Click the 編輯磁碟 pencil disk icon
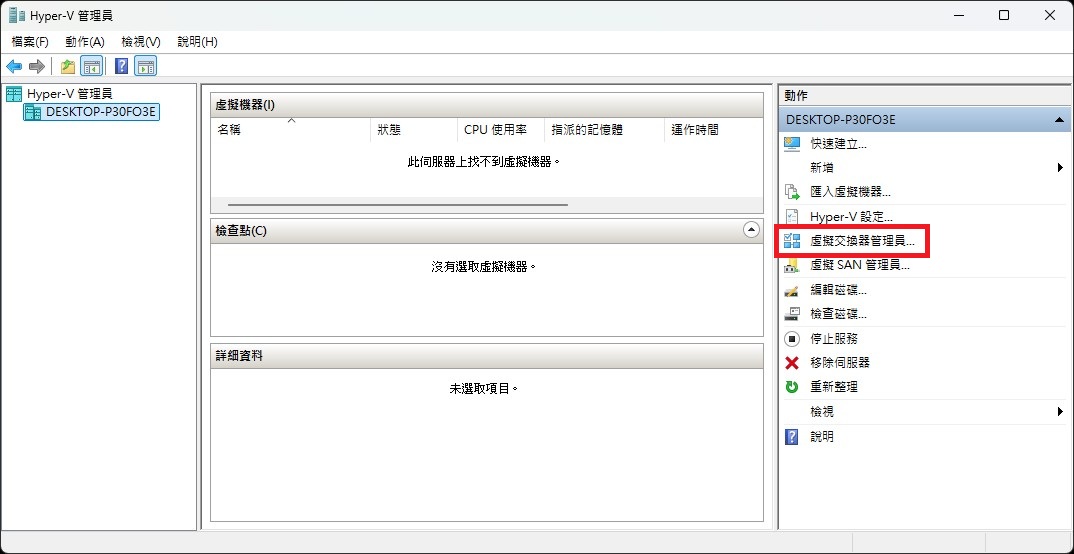Screen dimensions: 1074x554 click(792, 290)
